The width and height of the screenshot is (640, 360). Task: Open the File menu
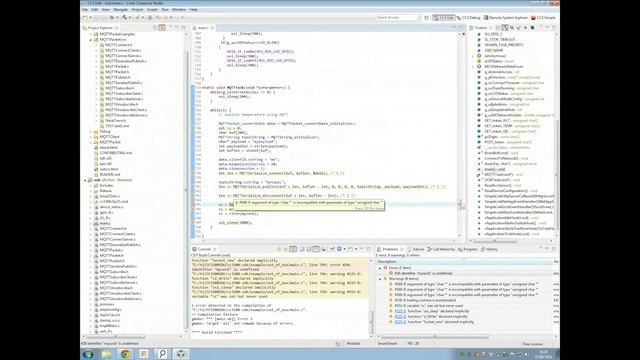point(84,9)
